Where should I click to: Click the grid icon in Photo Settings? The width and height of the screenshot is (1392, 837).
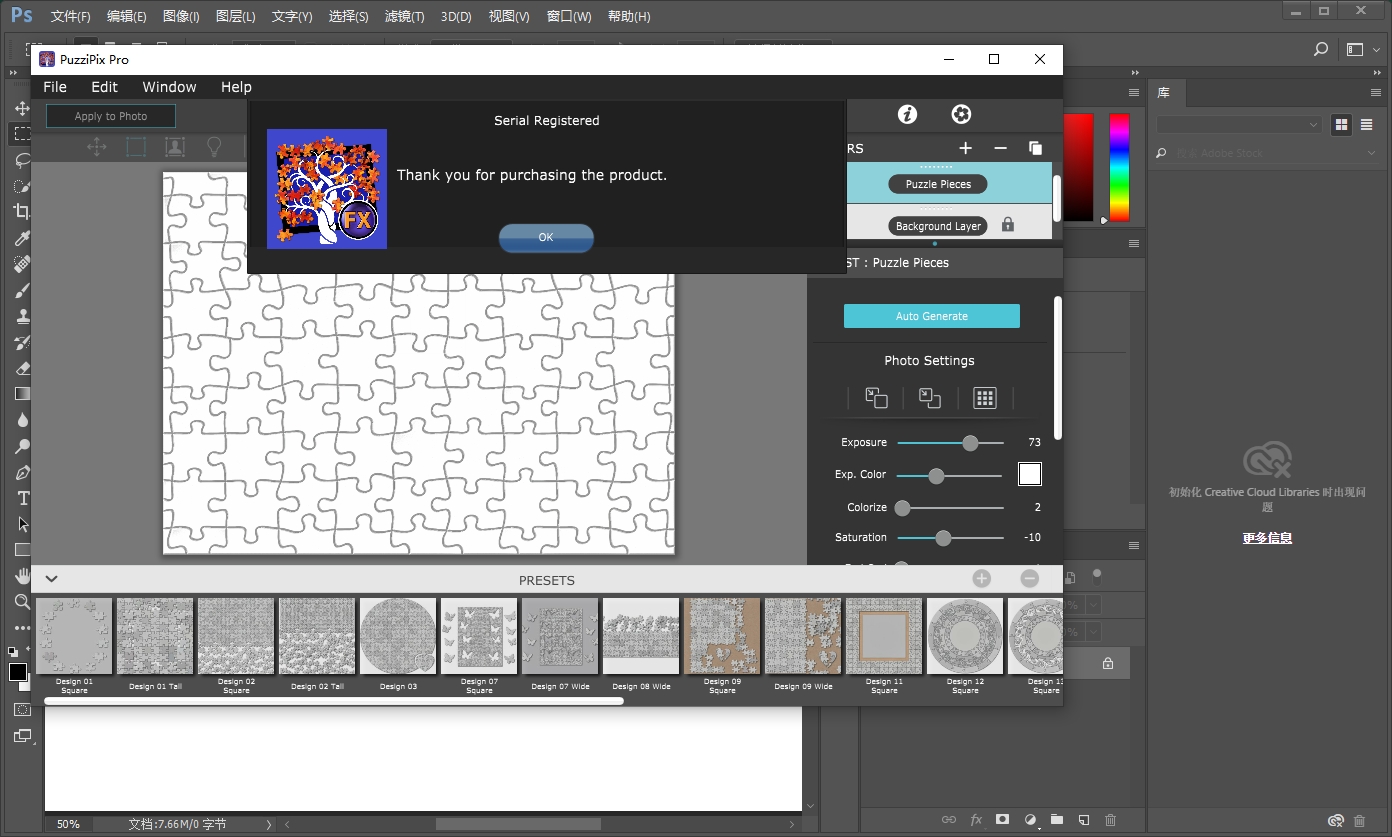point(985,398)
